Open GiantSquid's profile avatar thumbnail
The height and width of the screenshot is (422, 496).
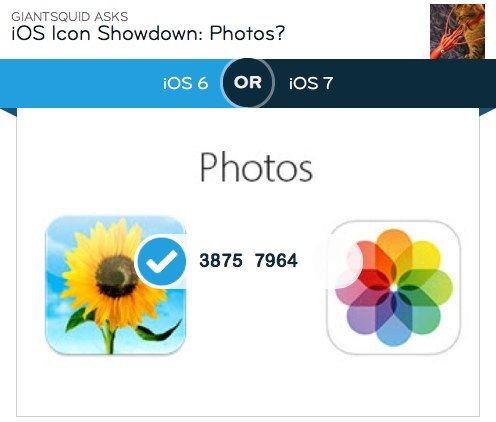coord(457,32)
